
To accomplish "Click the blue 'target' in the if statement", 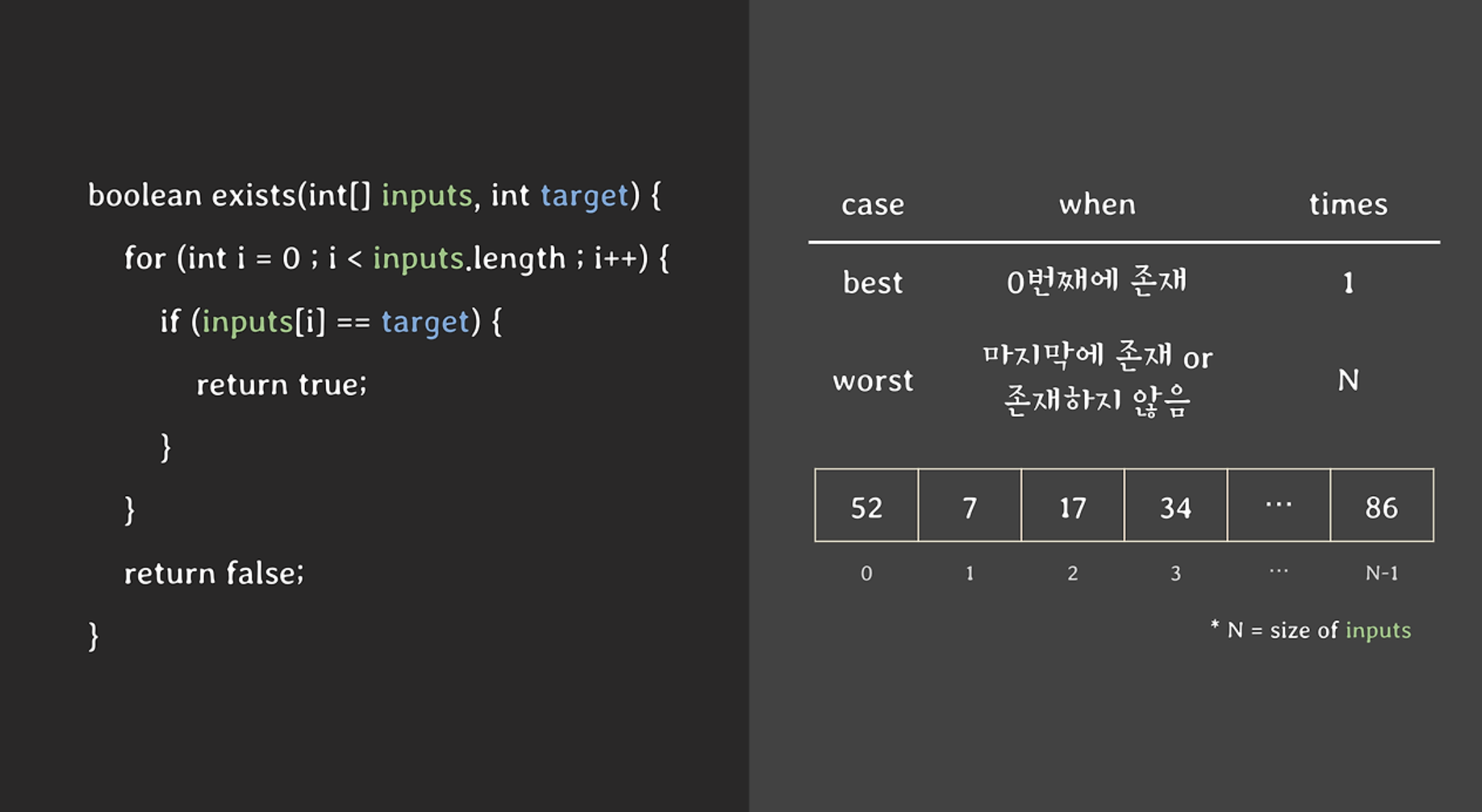I will (x=426, y=322).
